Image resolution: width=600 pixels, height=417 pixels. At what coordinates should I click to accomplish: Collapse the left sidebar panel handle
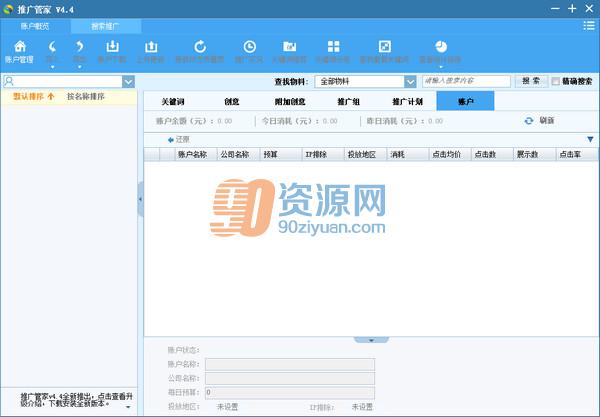pos(140,199)
